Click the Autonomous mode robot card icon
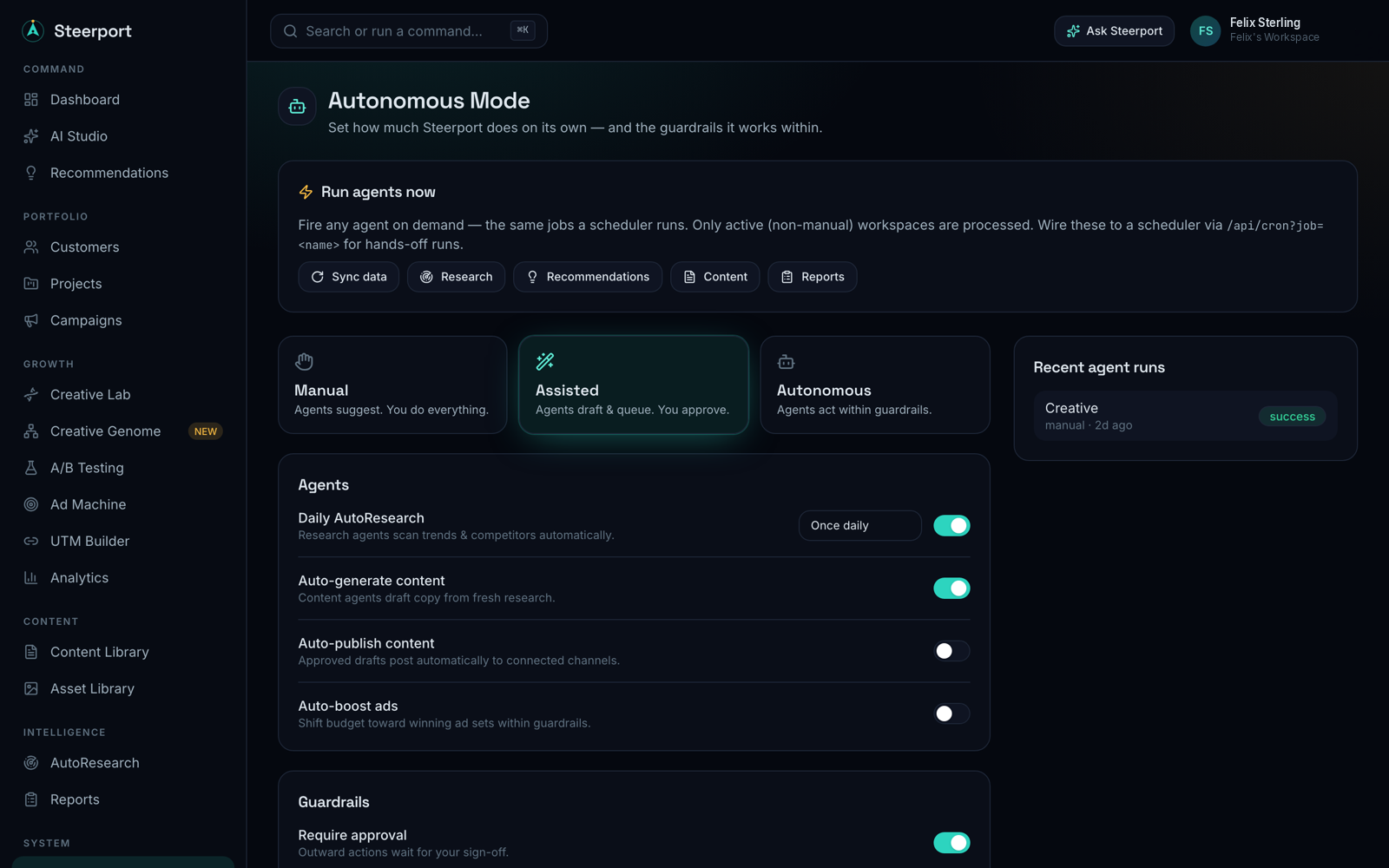 click(x=787, y=361)
